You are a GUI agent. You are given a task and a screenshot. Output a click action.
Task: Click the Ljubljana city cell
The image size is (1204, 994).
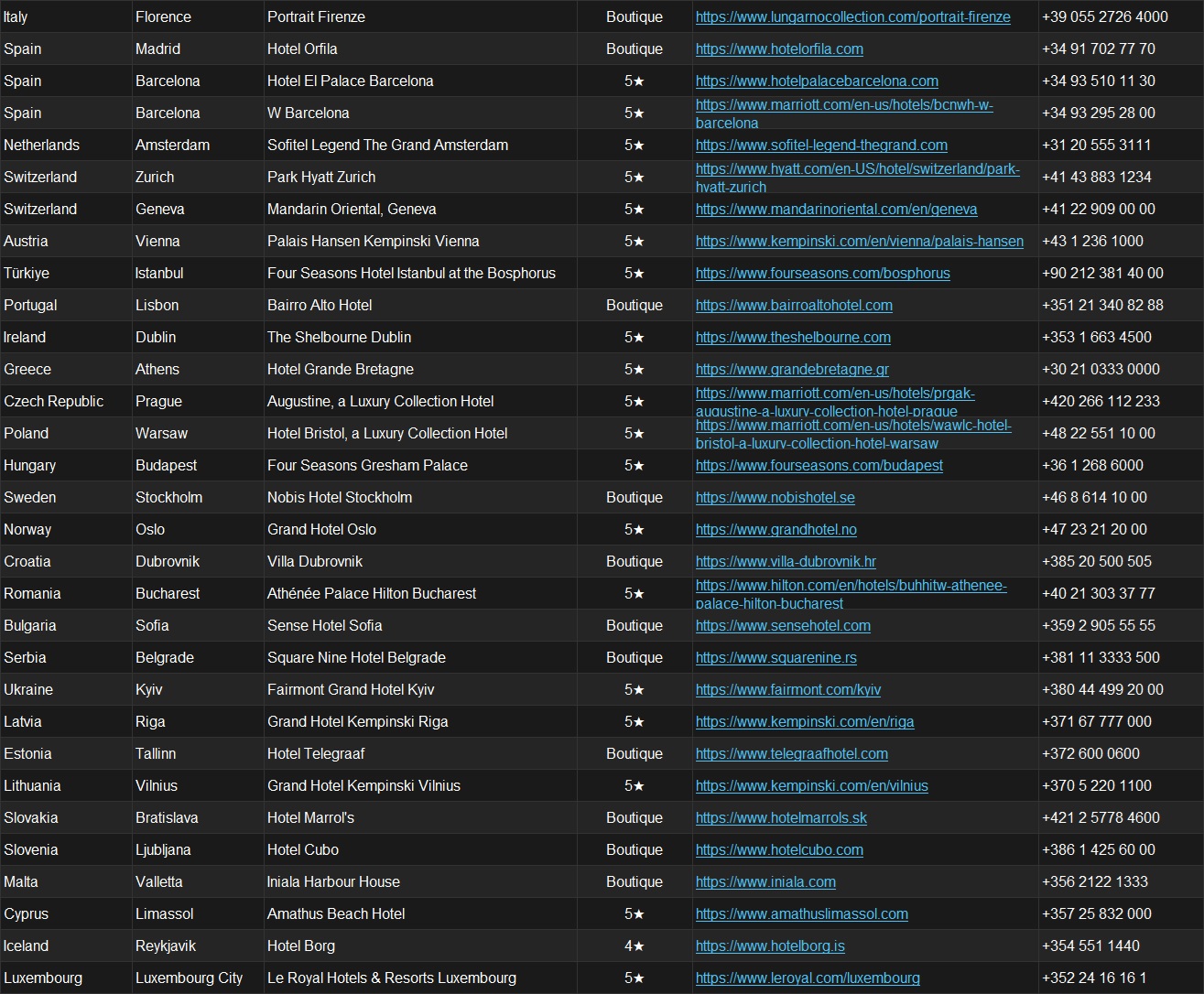[x=198, y=849]
